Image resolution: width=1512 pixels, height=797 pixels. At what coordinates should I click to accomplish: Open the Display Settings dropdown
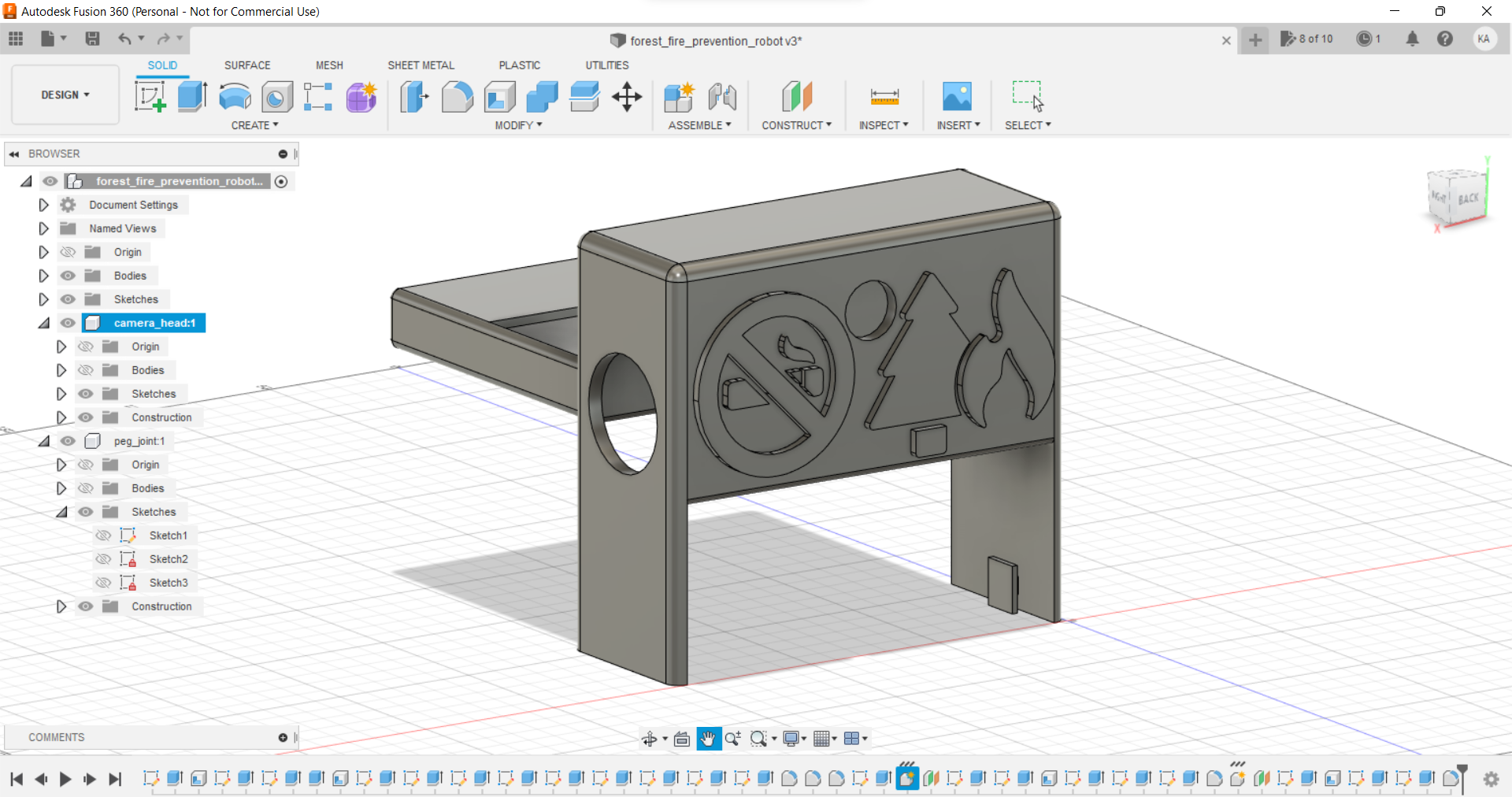point(793,739)
